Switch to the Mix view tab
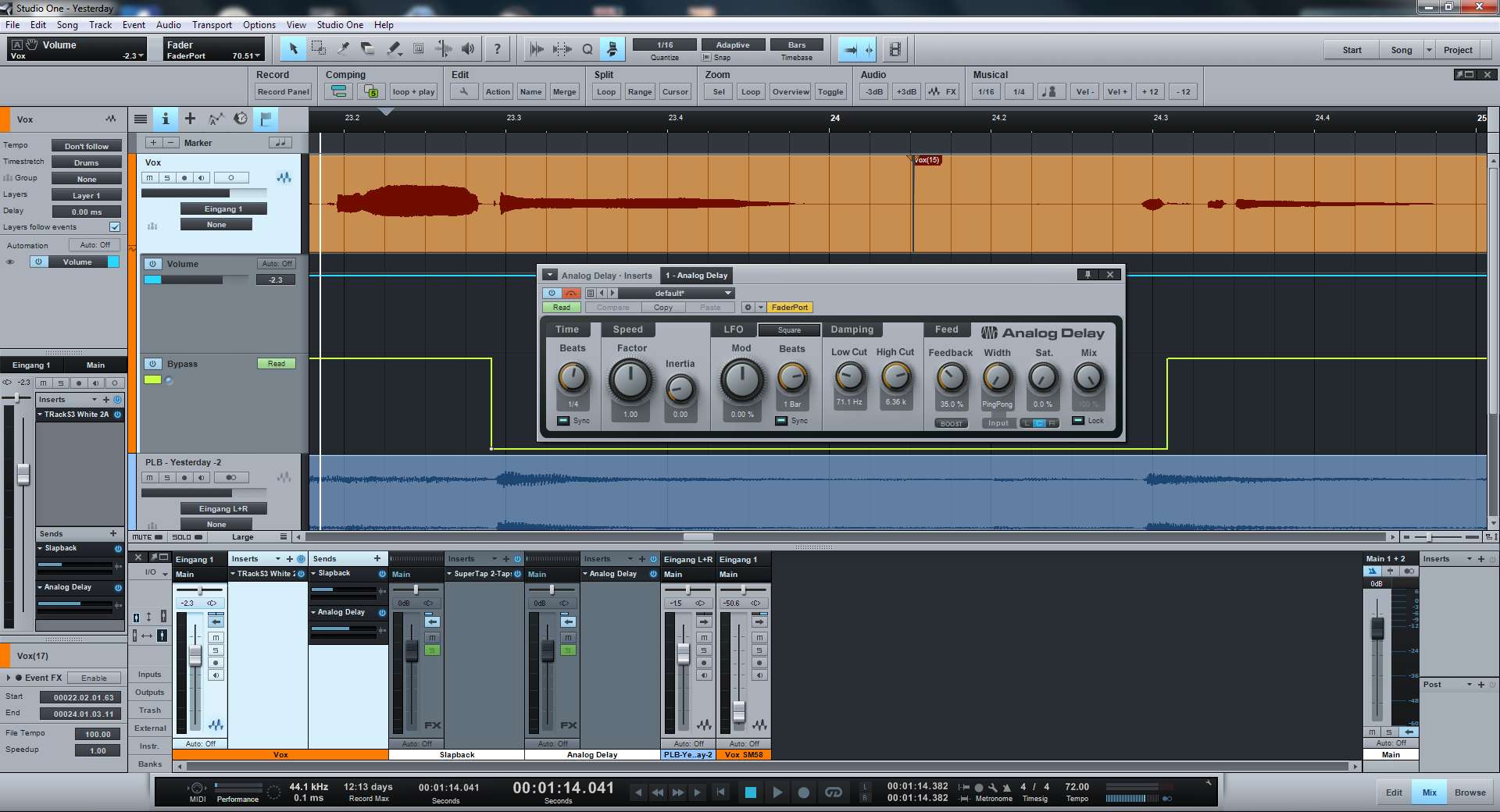The image size is (1500, 812). (1429, 792)
